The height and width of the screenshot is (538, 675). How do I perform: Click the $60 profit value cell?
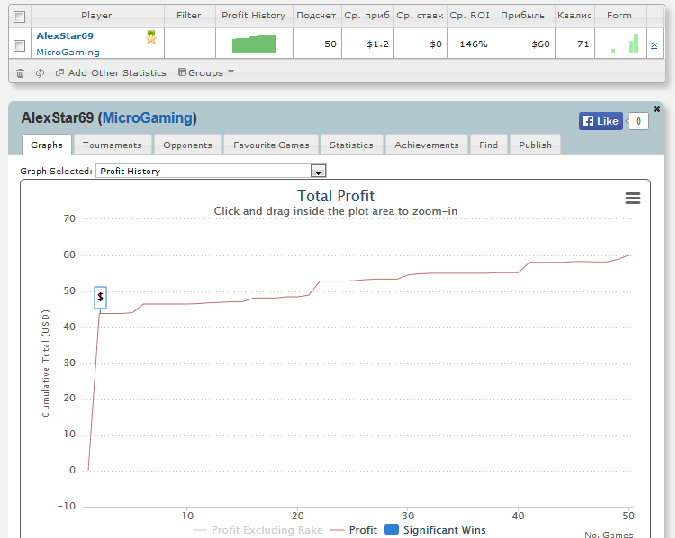coord(540,44)
